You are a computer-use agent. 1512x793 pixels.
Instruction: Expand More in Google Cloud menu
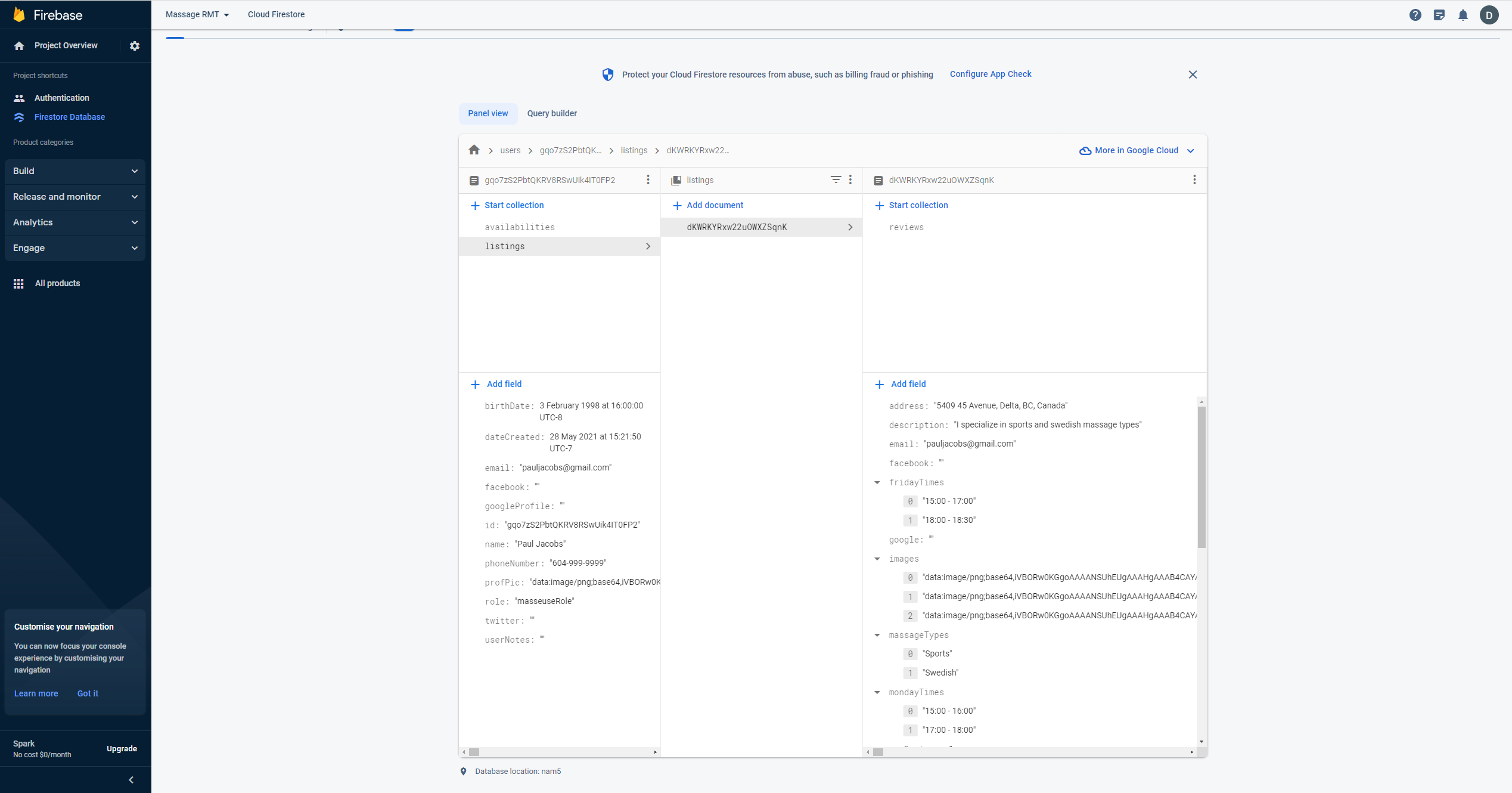point(1137,150)
